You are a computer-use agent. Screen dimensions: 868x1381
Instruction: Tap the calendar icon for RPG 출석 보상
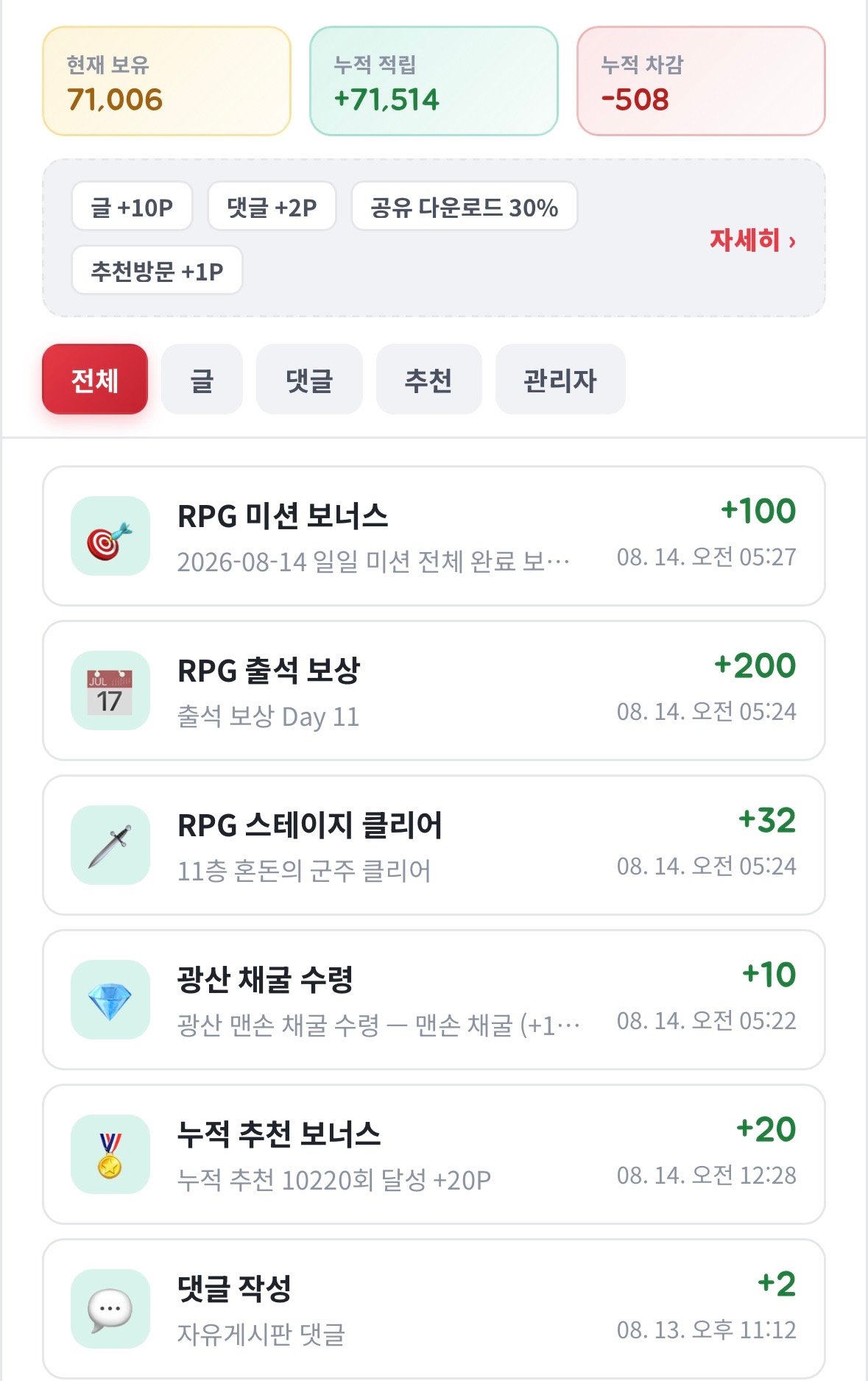(110, 690)
